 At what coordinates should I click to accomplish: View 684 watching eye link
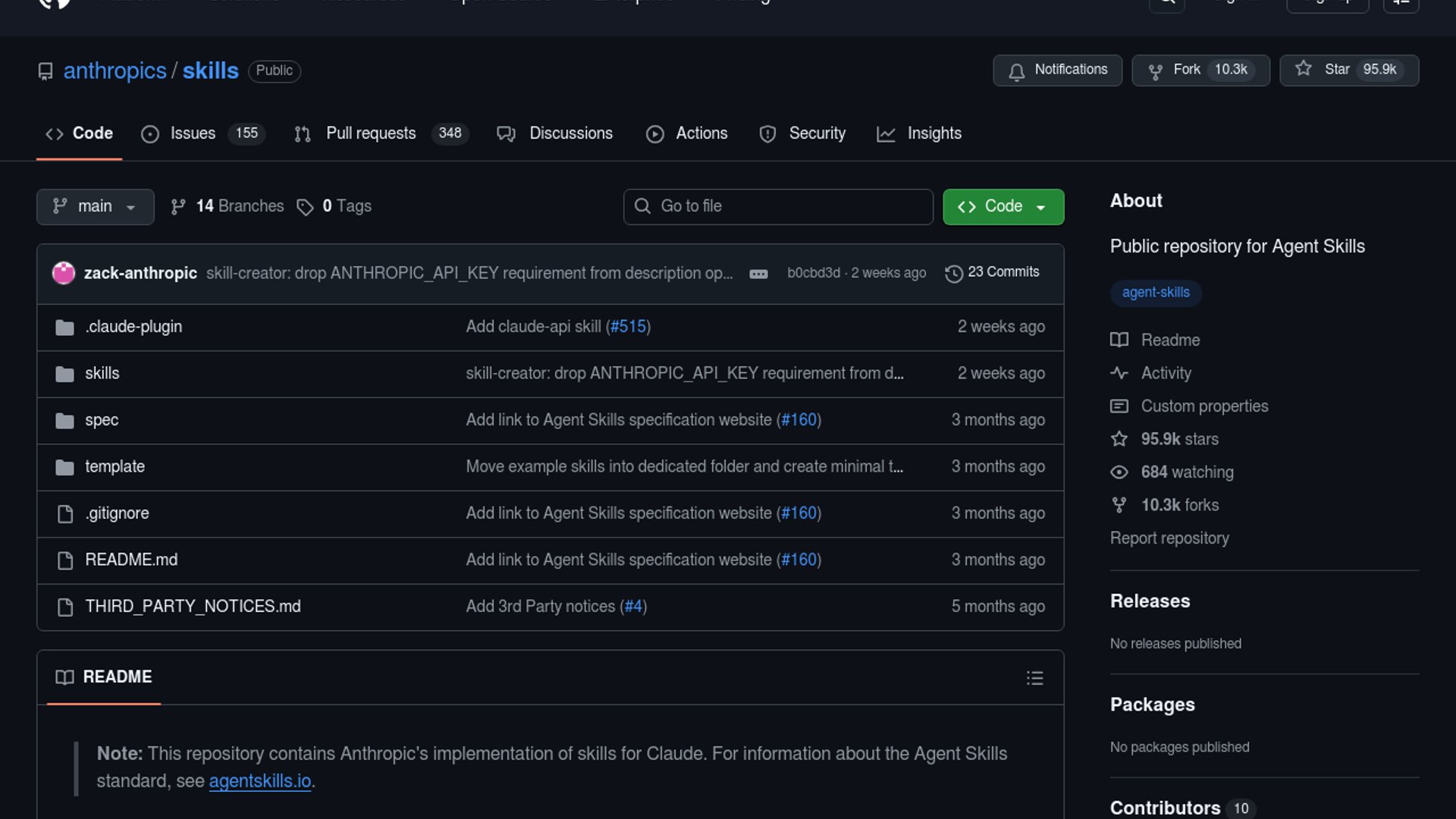click(1187, 472)
